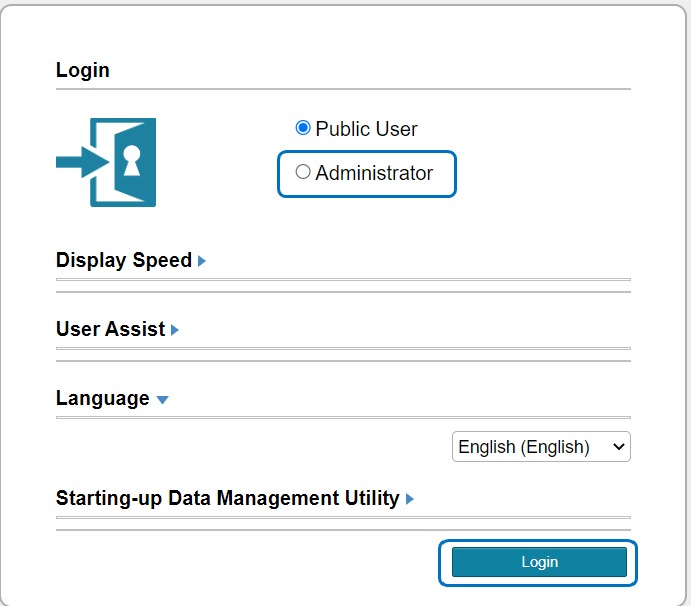Select the Public User radio button
The image size is (691, 606).
[303, 128]
